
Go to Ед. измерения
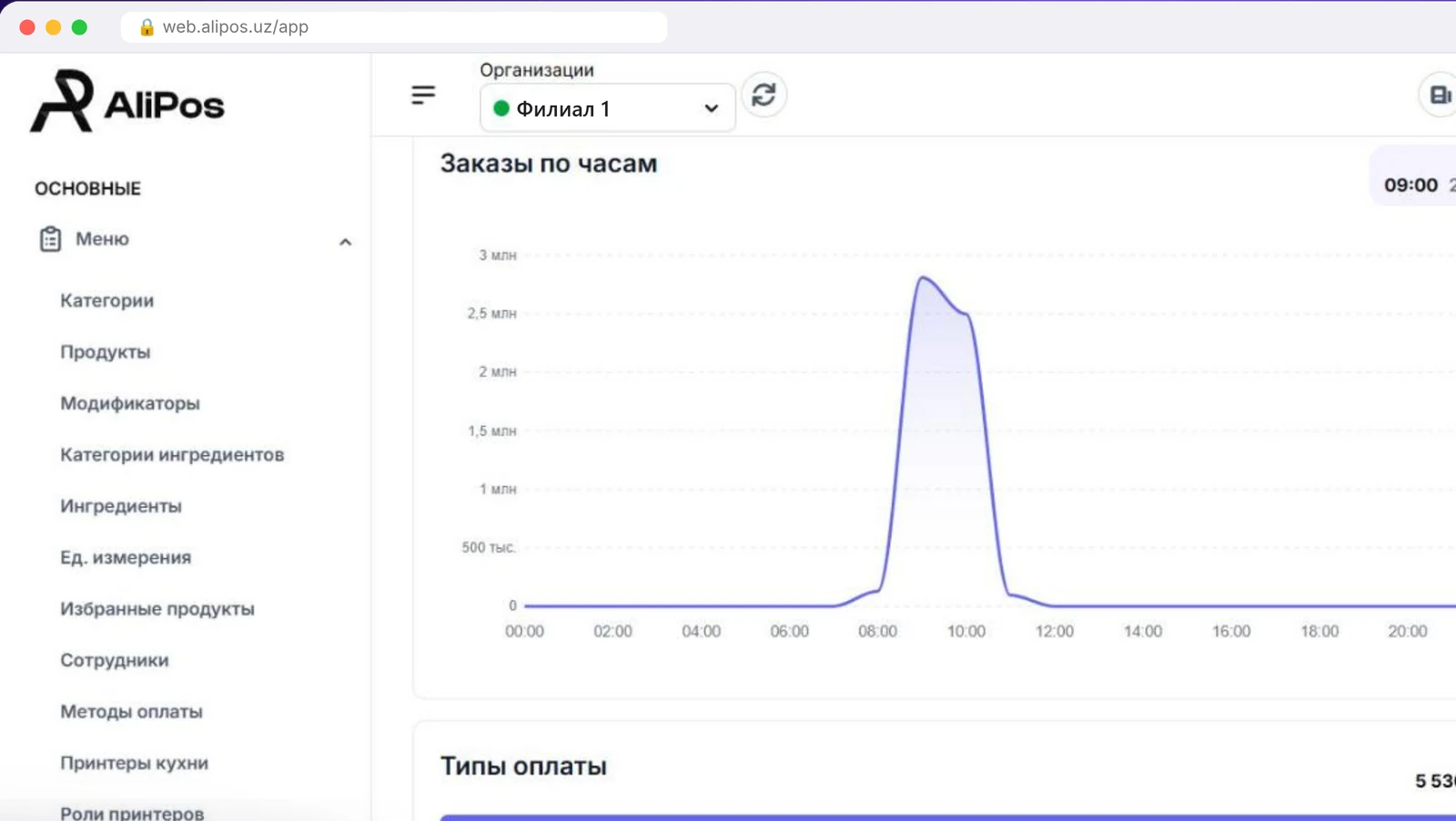(x=126, y=558)
